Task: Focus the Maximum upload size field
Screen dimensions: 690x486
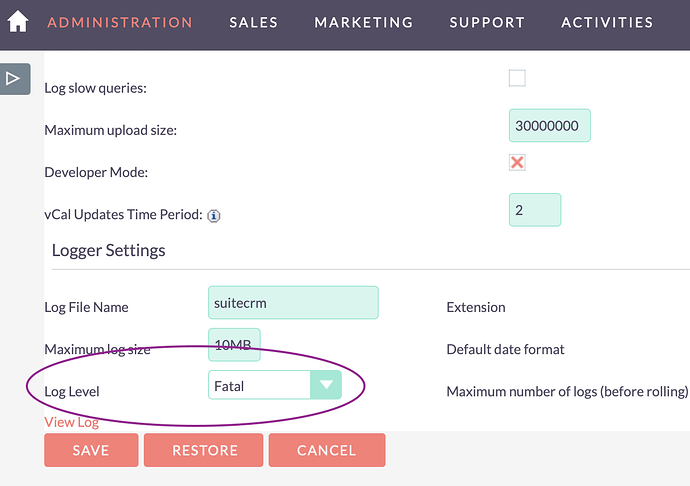Action: tap(550, 126)
